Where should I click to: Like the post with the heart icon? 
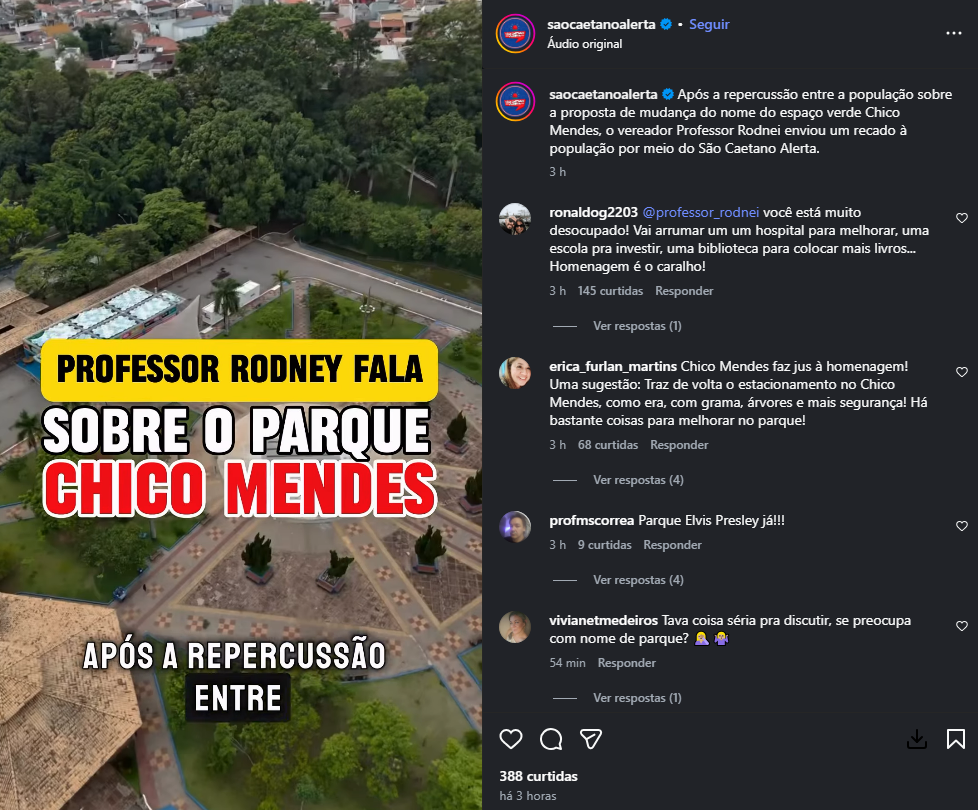[511, 739]
